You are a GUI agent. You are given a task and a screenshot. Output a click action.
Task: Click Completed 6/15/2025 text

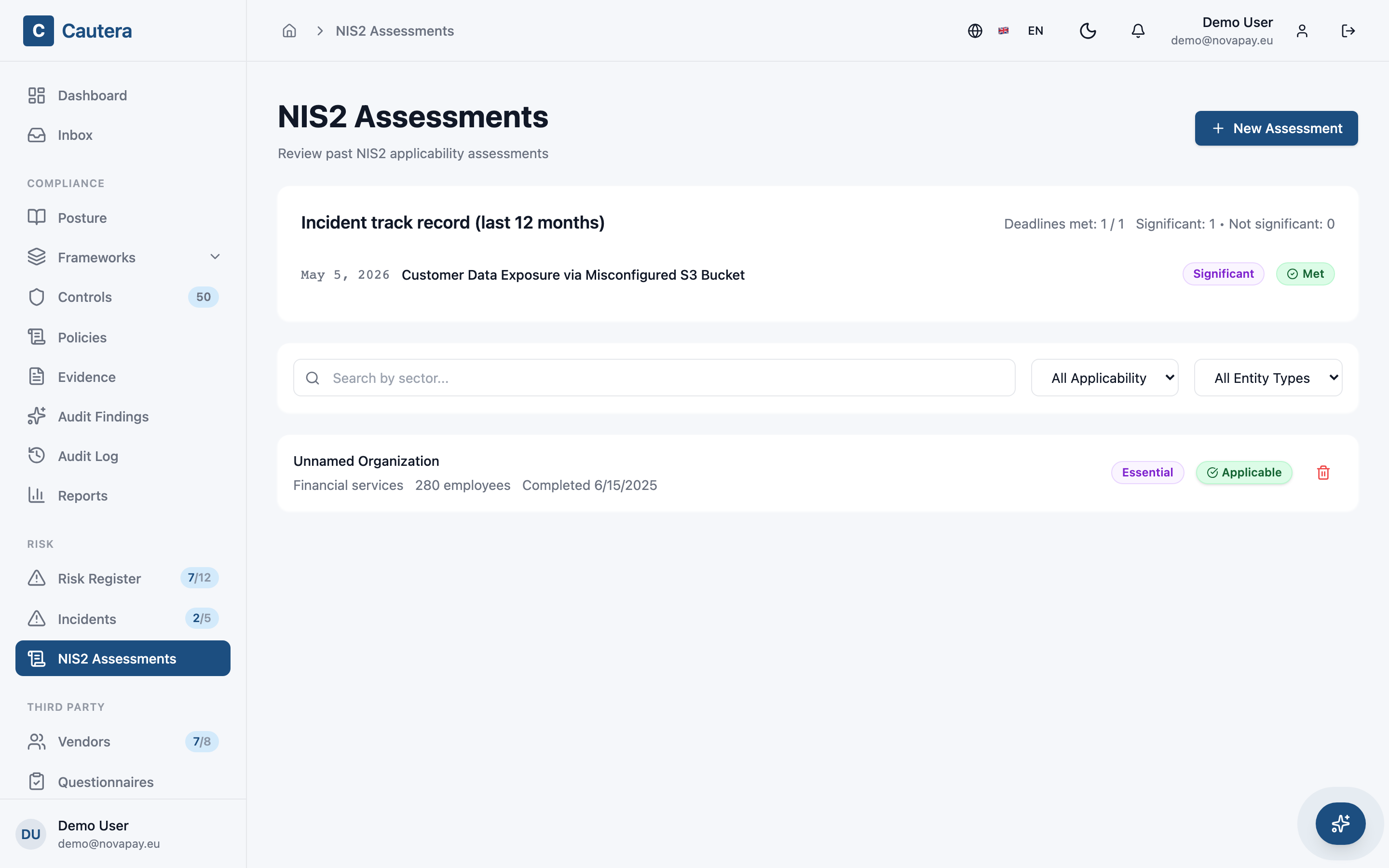[x=589, y=485]
